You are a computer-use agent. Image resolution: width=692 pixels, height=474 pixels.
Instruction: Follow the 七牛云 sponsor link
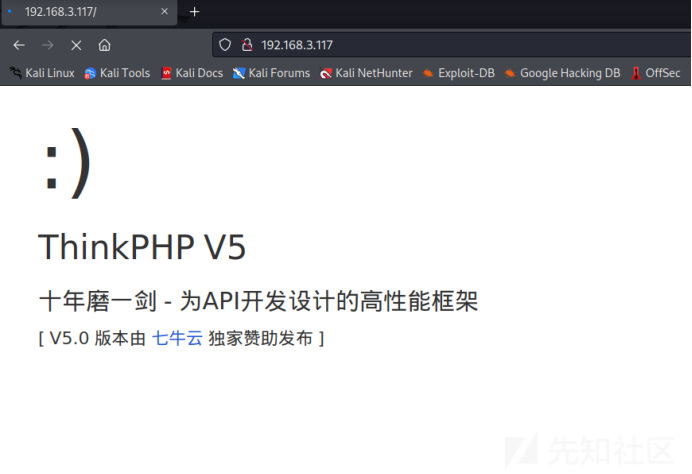pos(177,339)
